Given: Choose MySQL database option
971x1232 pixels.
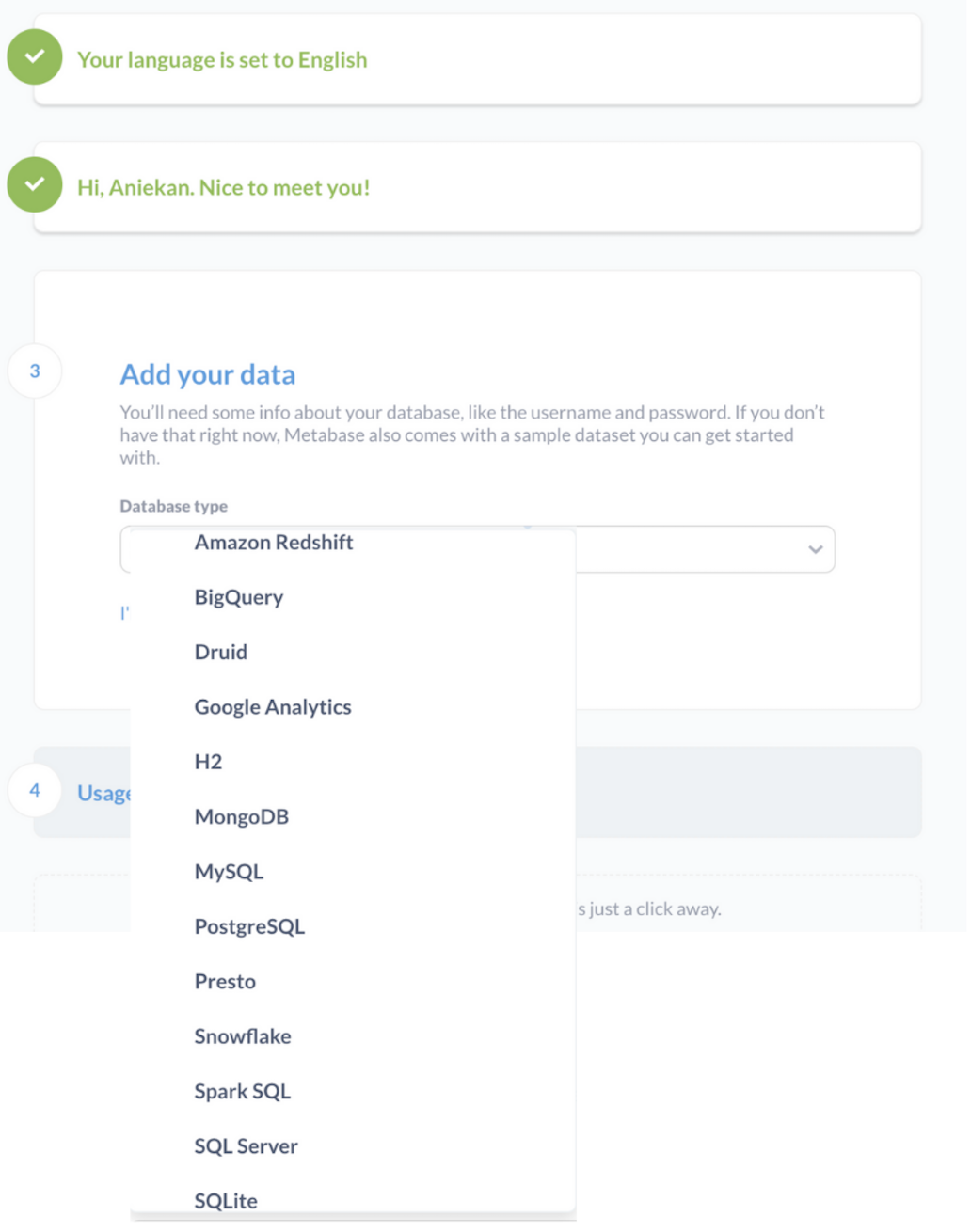Looking at the screenshot, I should tap(229, 872).
